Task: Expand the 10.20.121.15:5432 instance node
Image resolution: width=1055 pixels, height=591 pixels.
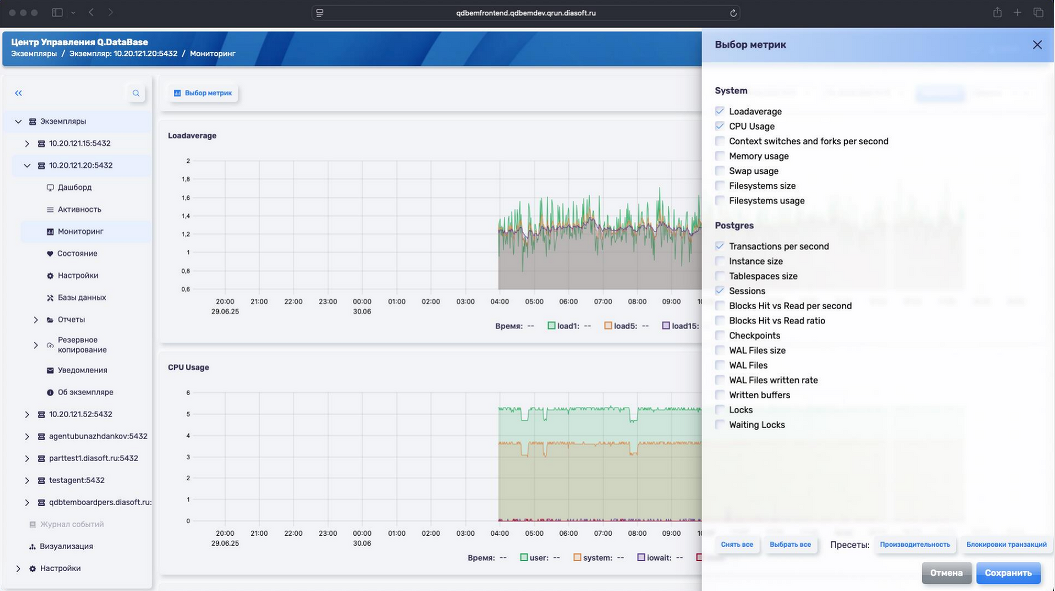Action: click(x=27, y=143)
